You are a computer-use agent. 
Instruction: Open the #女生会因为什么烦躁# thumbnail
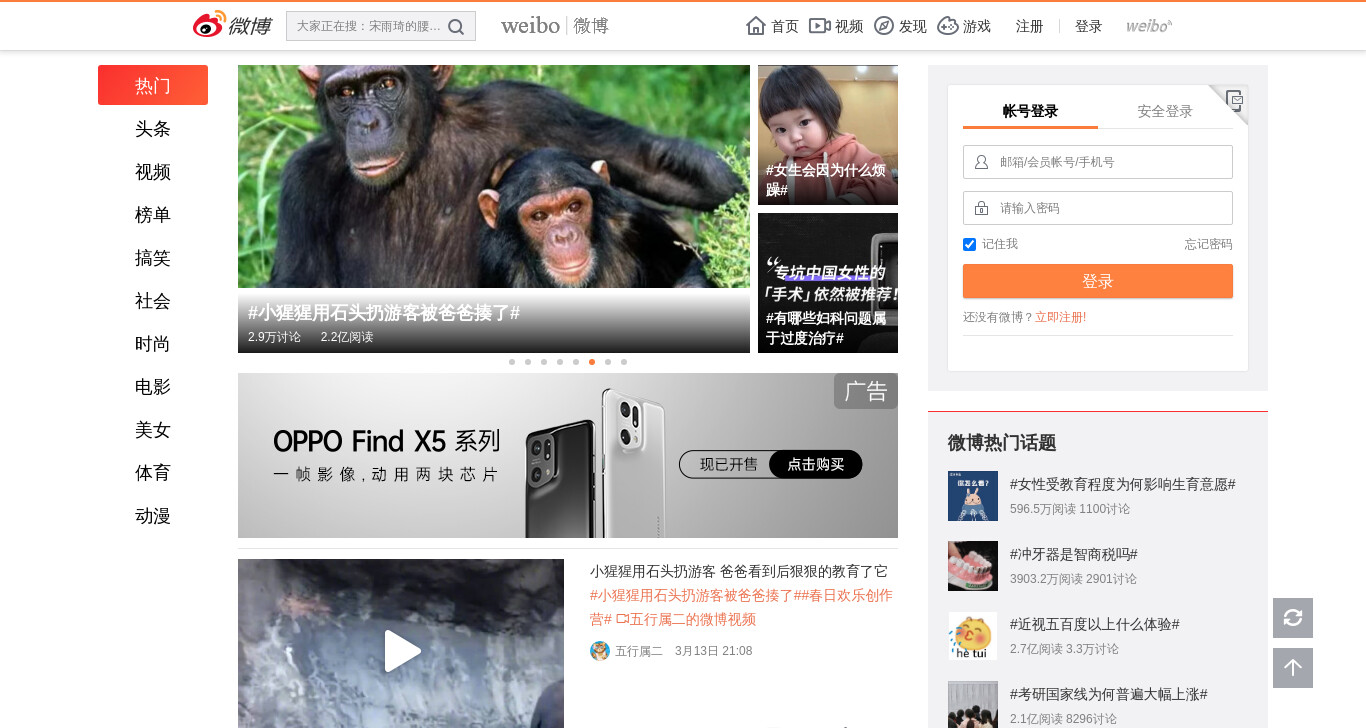pos(828,135)
